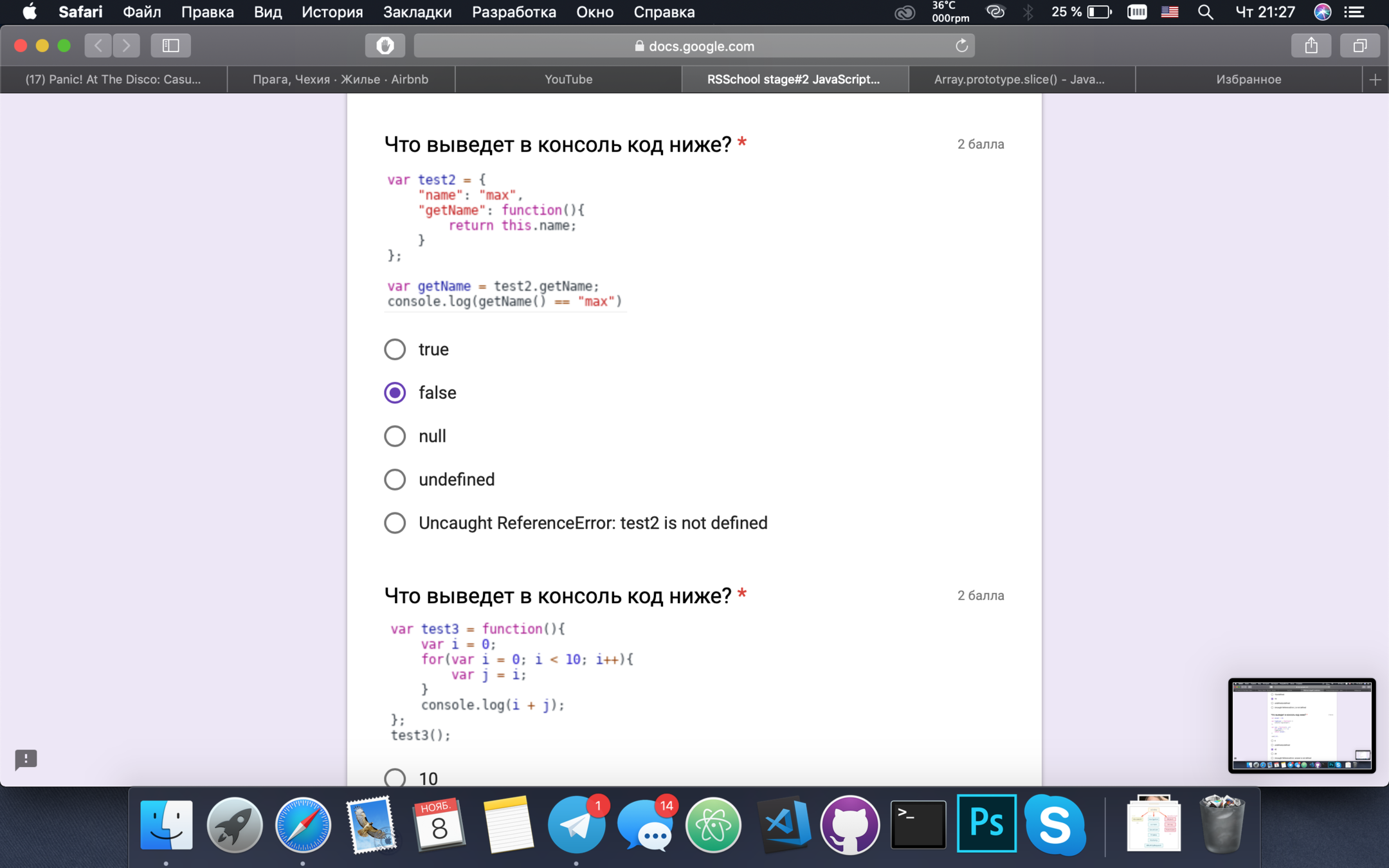Click the docs.google.com address bar

click(x=693, y=46)
